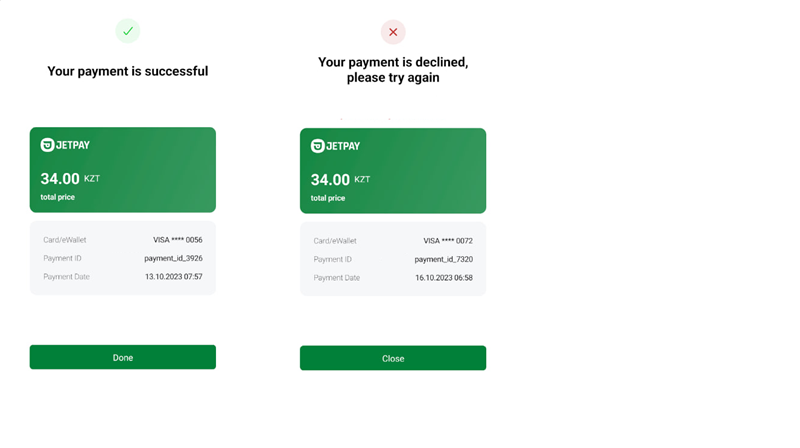The image size is (800, 448).
Task: Click the JetPay logo on declined payment card
Action: click(x=335, y=146)
